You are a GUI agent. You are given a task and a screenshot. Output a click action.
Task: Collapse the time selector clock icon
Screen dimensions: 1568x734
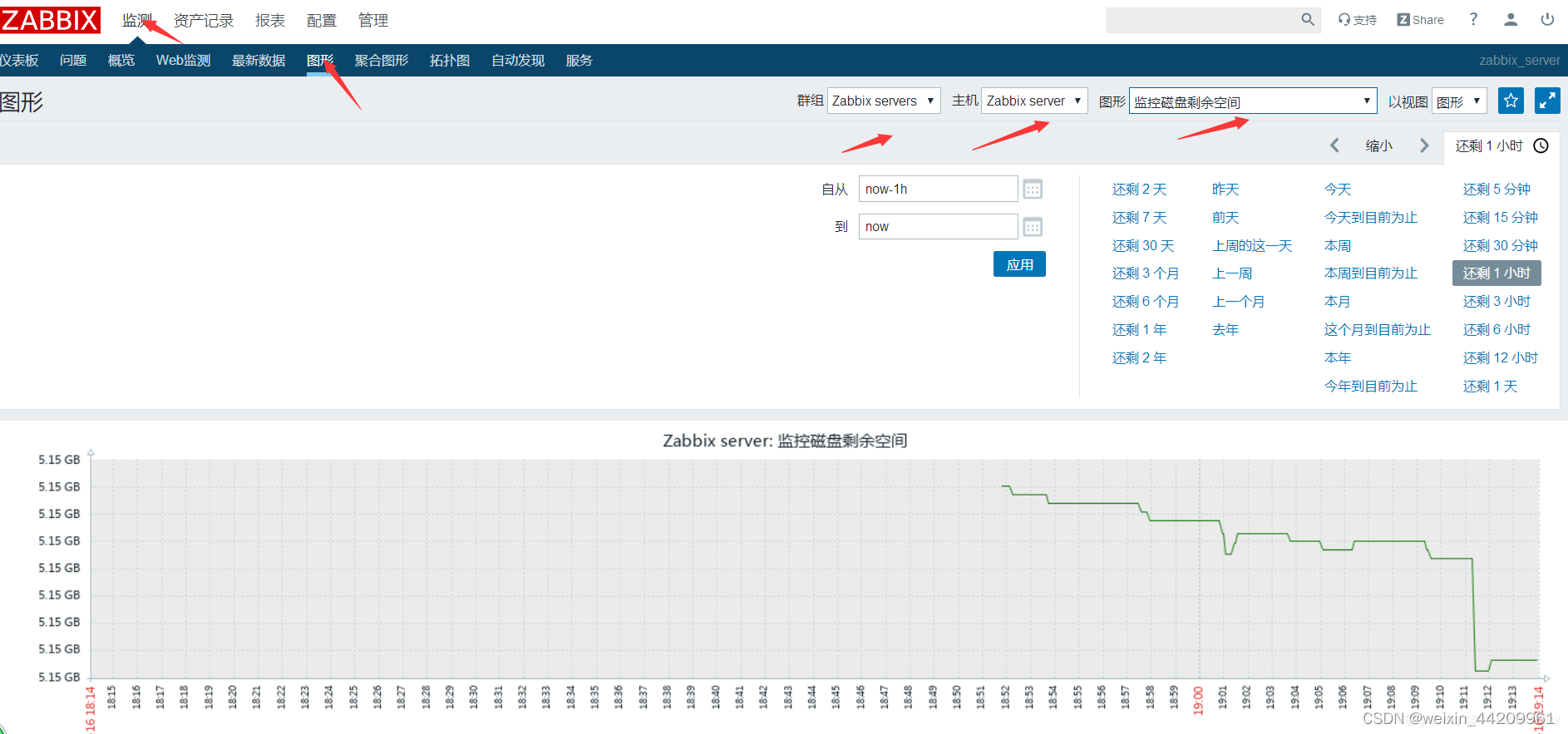[x=1541, y=145]
